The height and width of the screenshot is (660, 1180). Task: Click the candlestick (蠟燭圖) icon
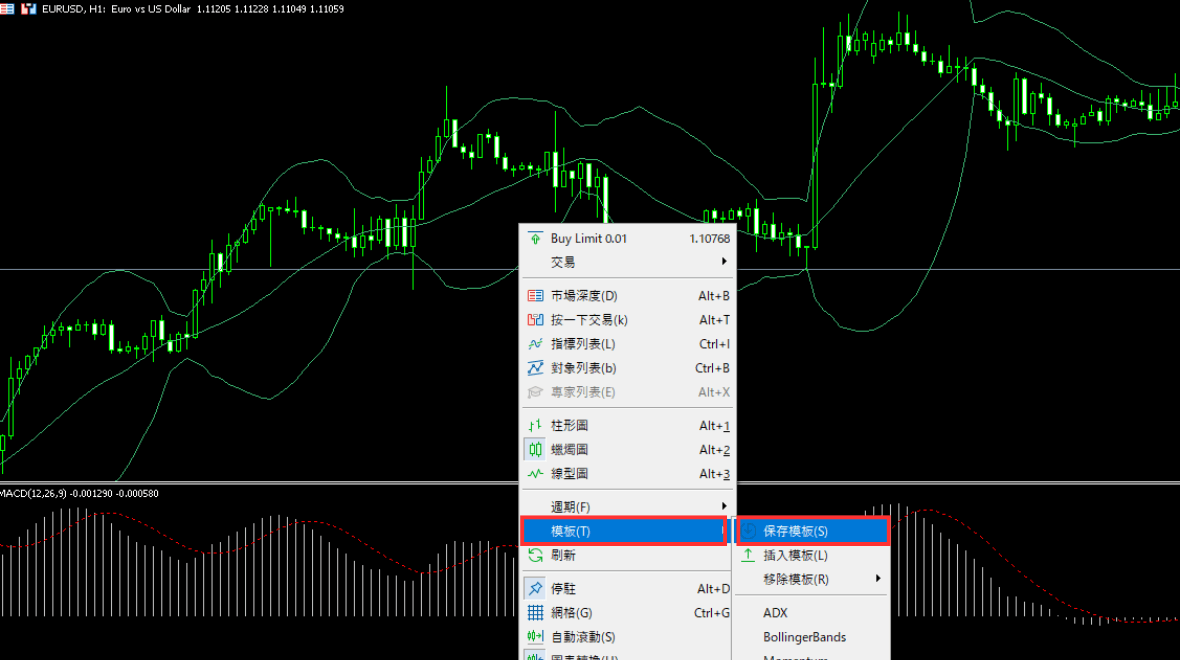point(535,449)
